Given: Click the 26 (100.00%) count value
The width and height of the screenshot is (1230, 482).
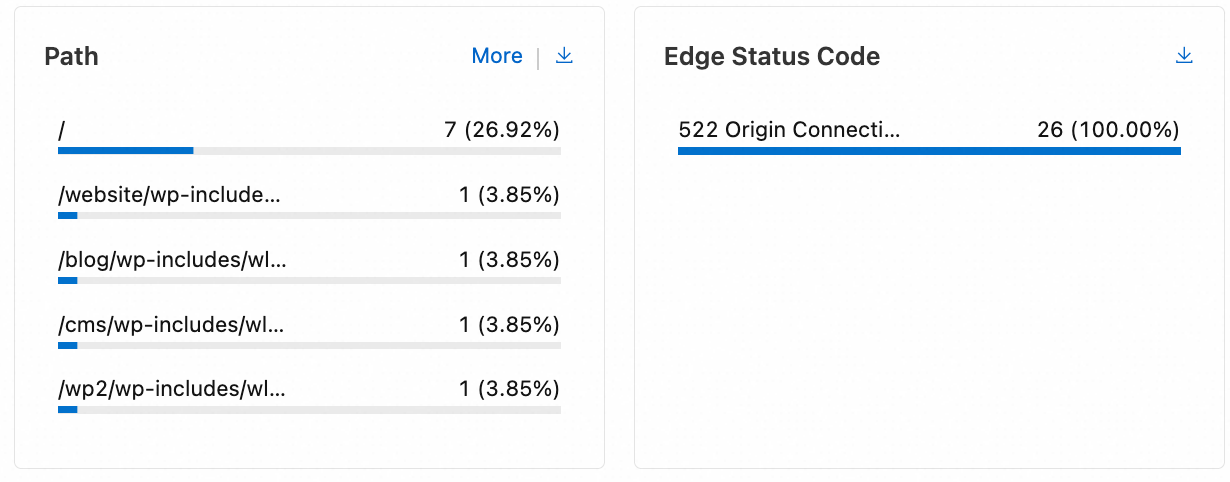Looking at the screenshot, I should pos(1109,130).
